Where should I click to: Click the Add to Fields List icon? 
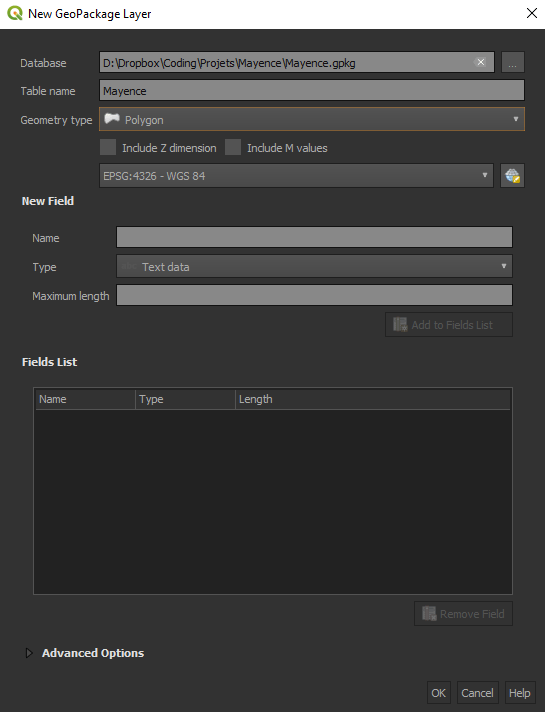(400, 324)
